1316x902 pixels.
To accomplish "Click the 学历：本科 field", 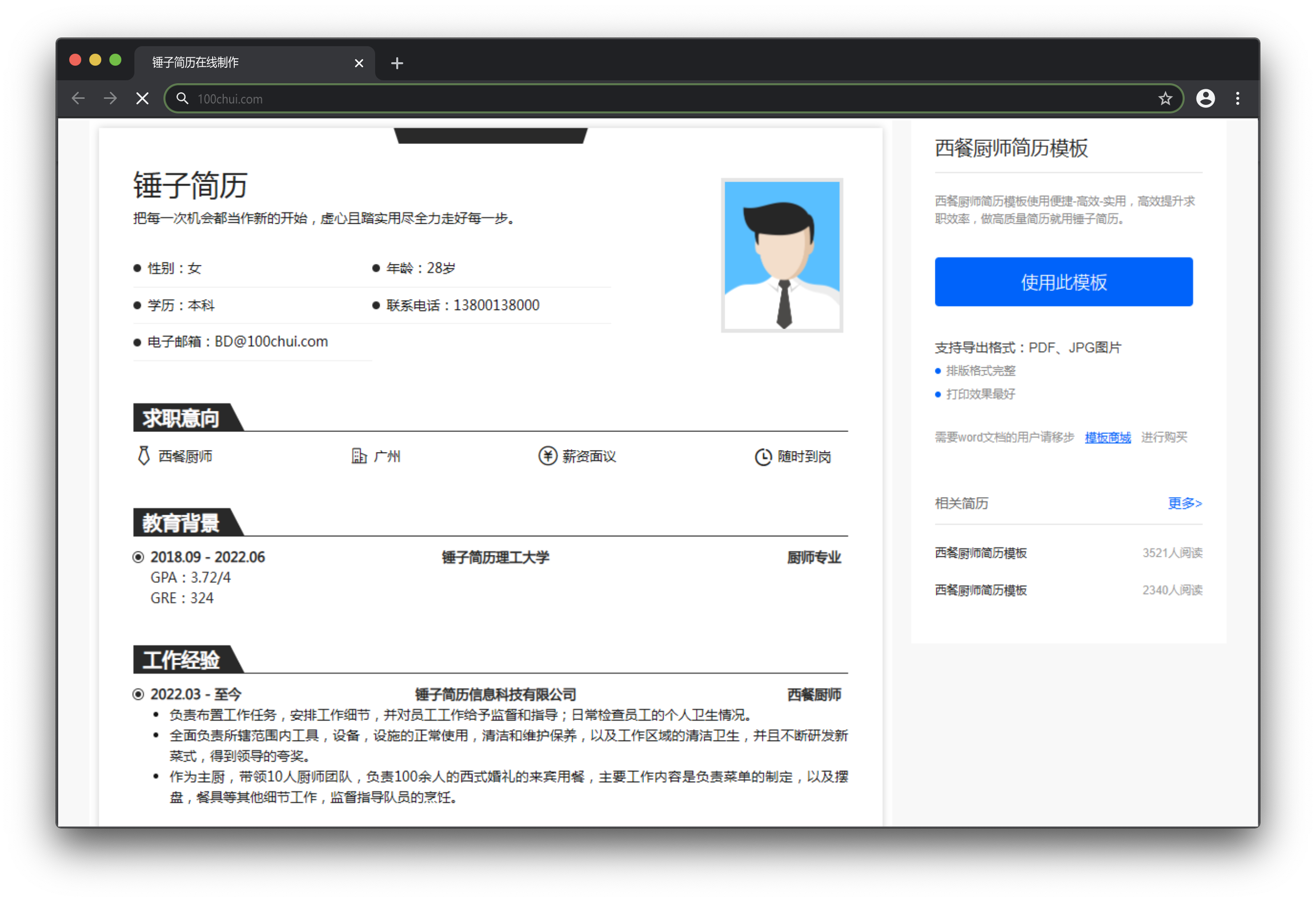I will pos(181,305).
